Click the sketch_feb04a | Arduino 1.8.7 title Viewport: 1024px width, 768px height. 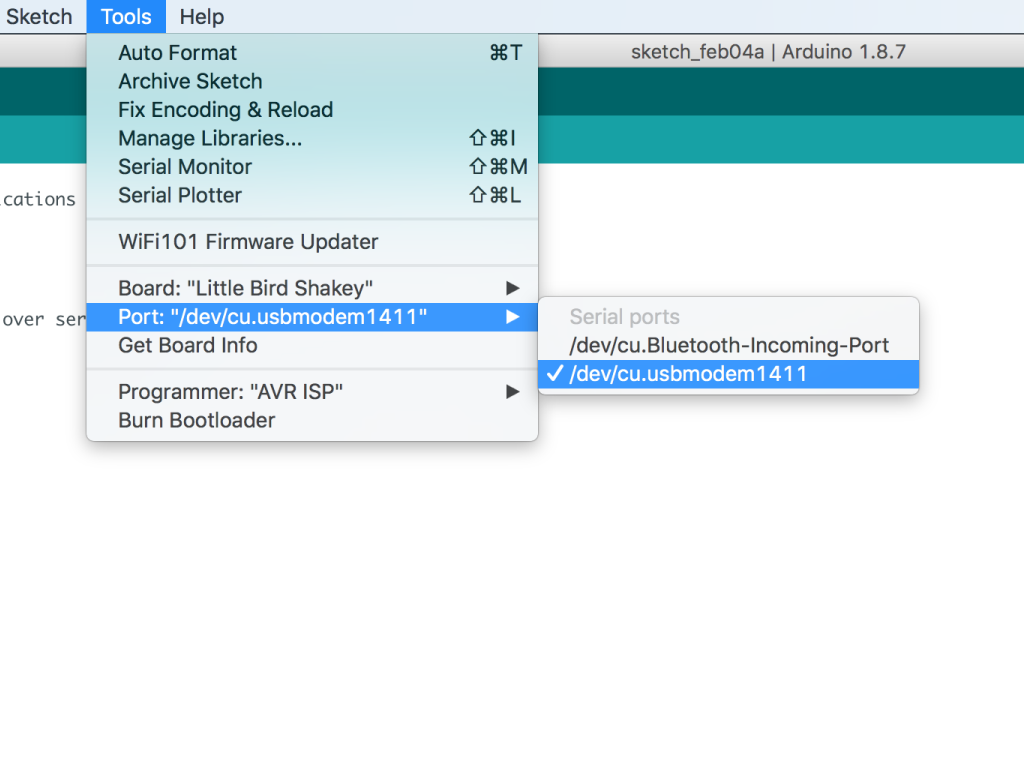click(x=768, y=52)
